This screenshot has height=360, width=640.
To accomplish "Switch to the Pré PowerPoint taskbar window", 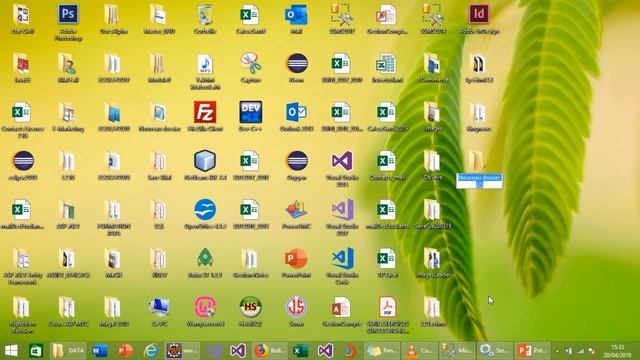I will pos(532,351).
